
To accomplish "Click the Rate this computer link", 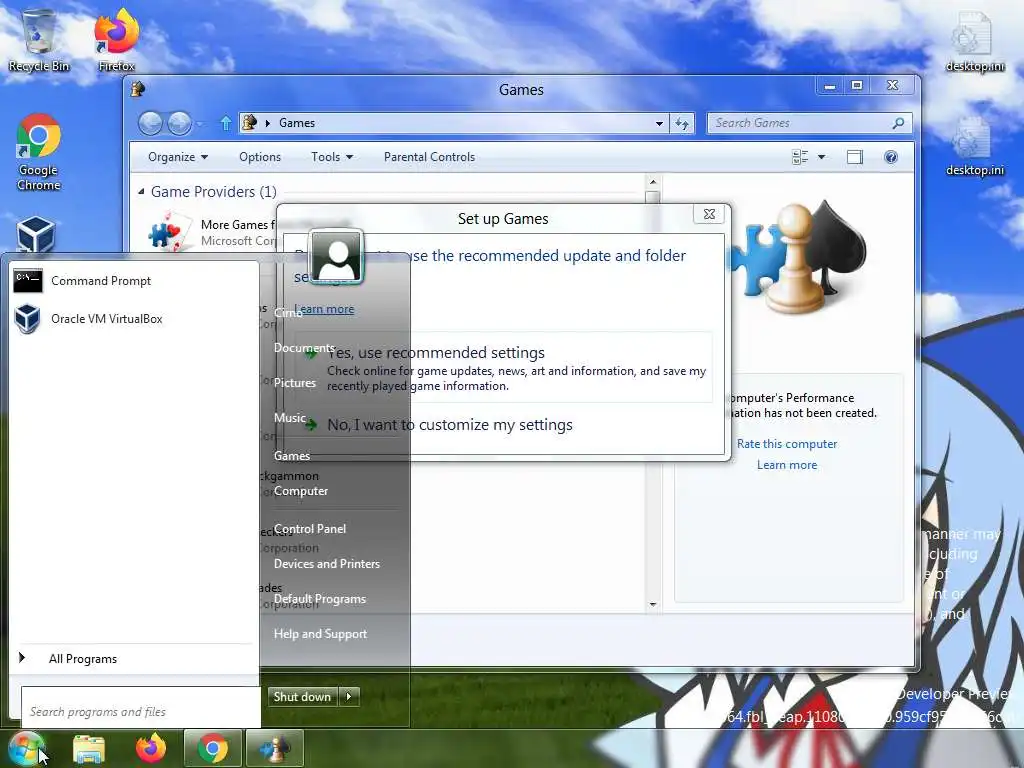I will pyautogui.click(x=787, y=444).
